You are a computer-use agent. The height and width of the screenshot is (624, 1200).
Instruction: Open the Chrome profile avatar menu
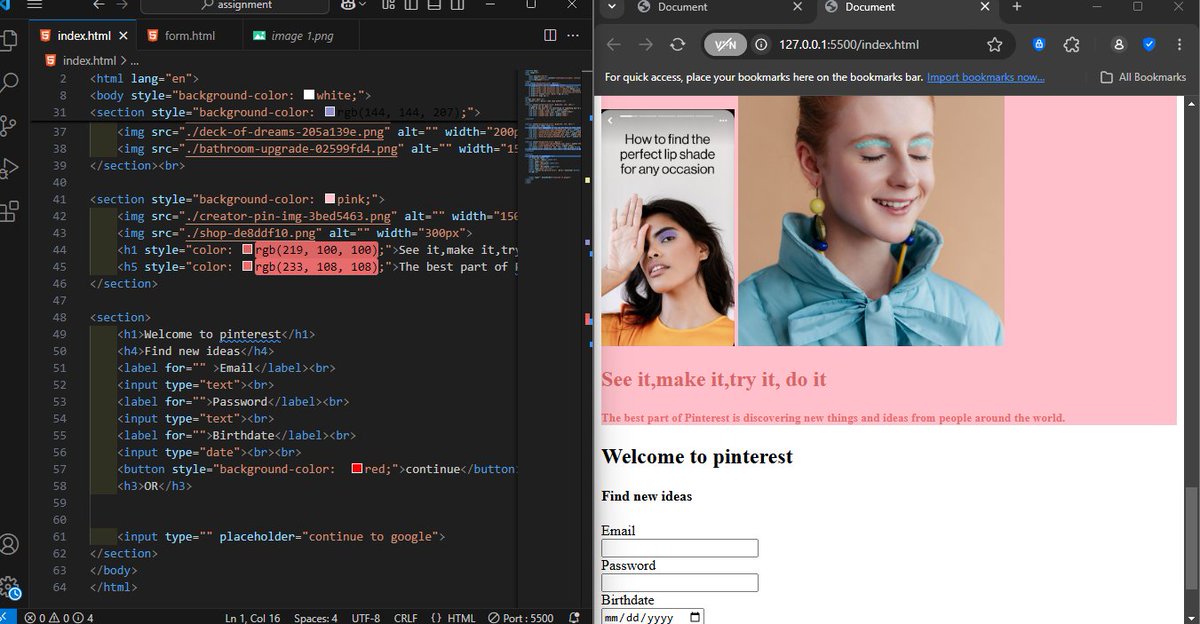tap(1119, 44)
